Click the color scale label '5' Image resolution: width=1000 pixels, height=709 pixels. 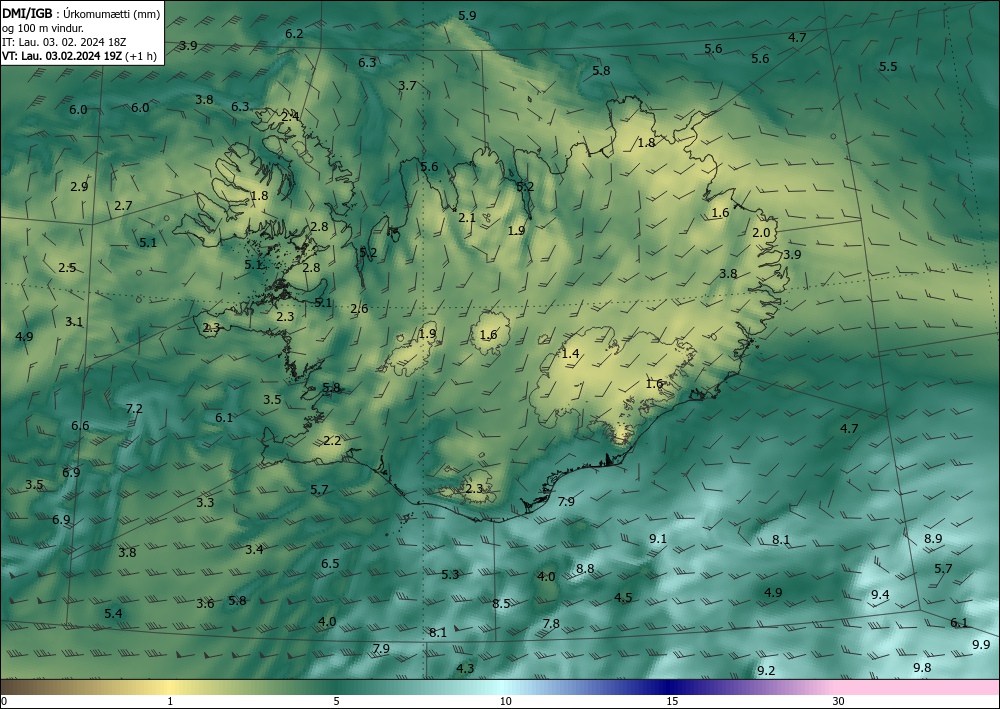336,701
